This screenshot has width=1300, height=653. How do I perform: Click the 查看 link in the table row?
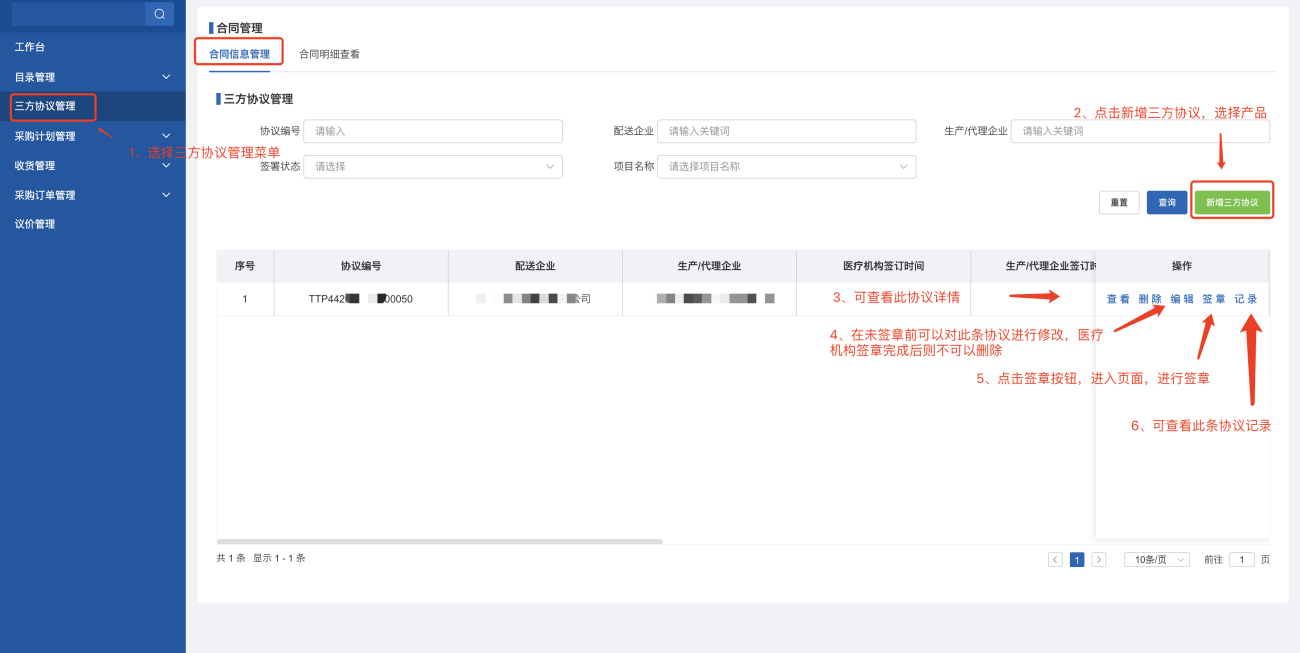click(1118, 299)
